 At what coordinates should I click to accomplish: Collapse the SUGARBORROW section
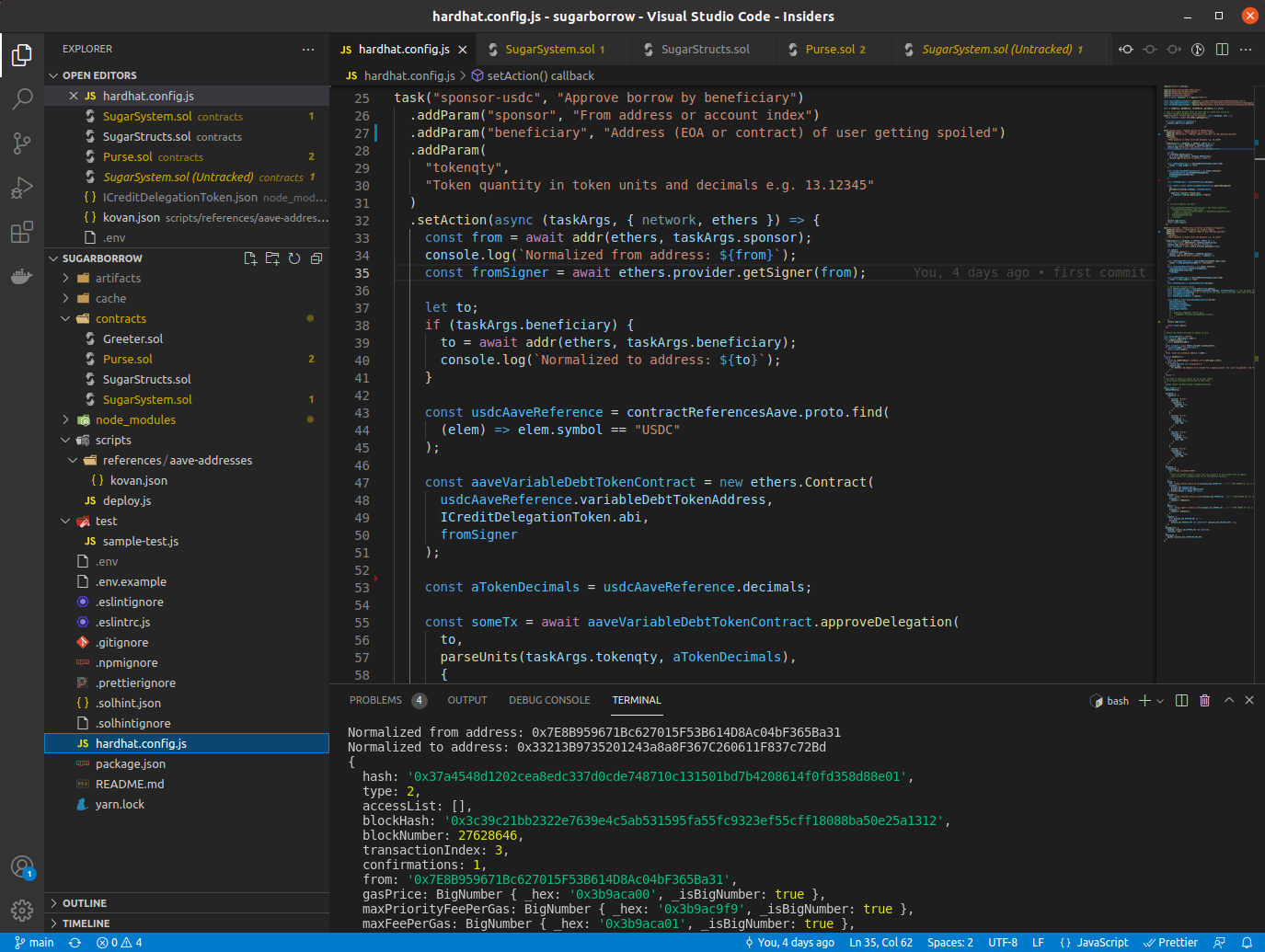[53, 258]
